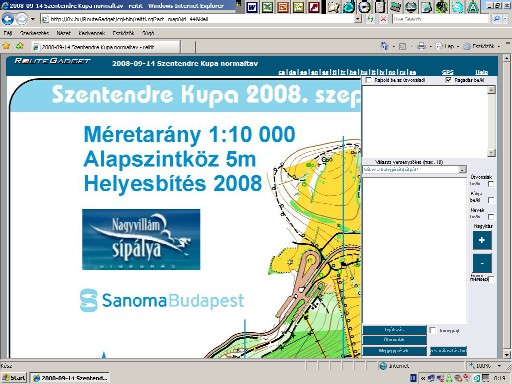Viewport: 512px width, 384px height.
Task: Open the Help link in RouteGadget header
Action: 482,72
